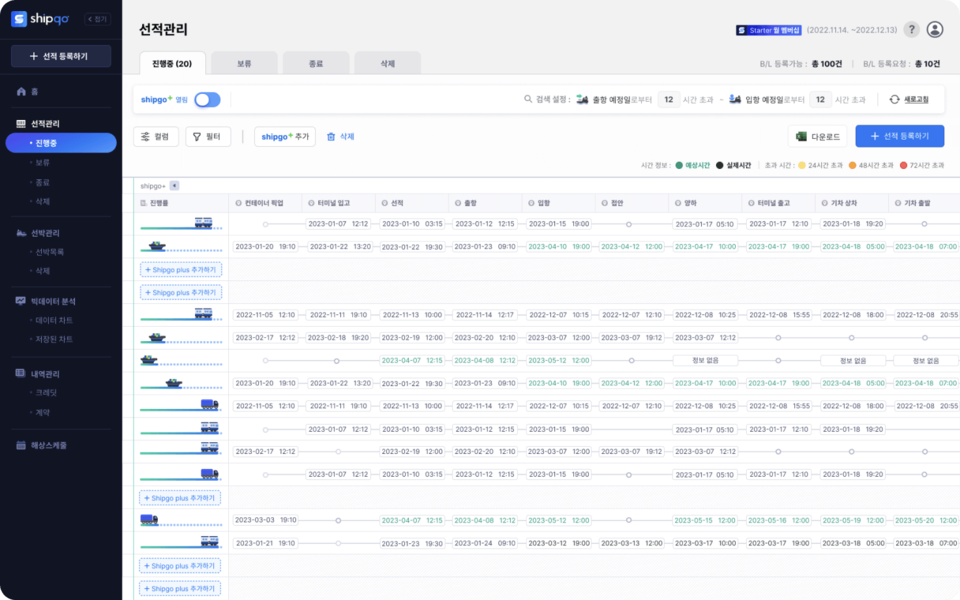
Task: Click the 빅데이터 분석 sidebar icon
Action: pos(22,301)
